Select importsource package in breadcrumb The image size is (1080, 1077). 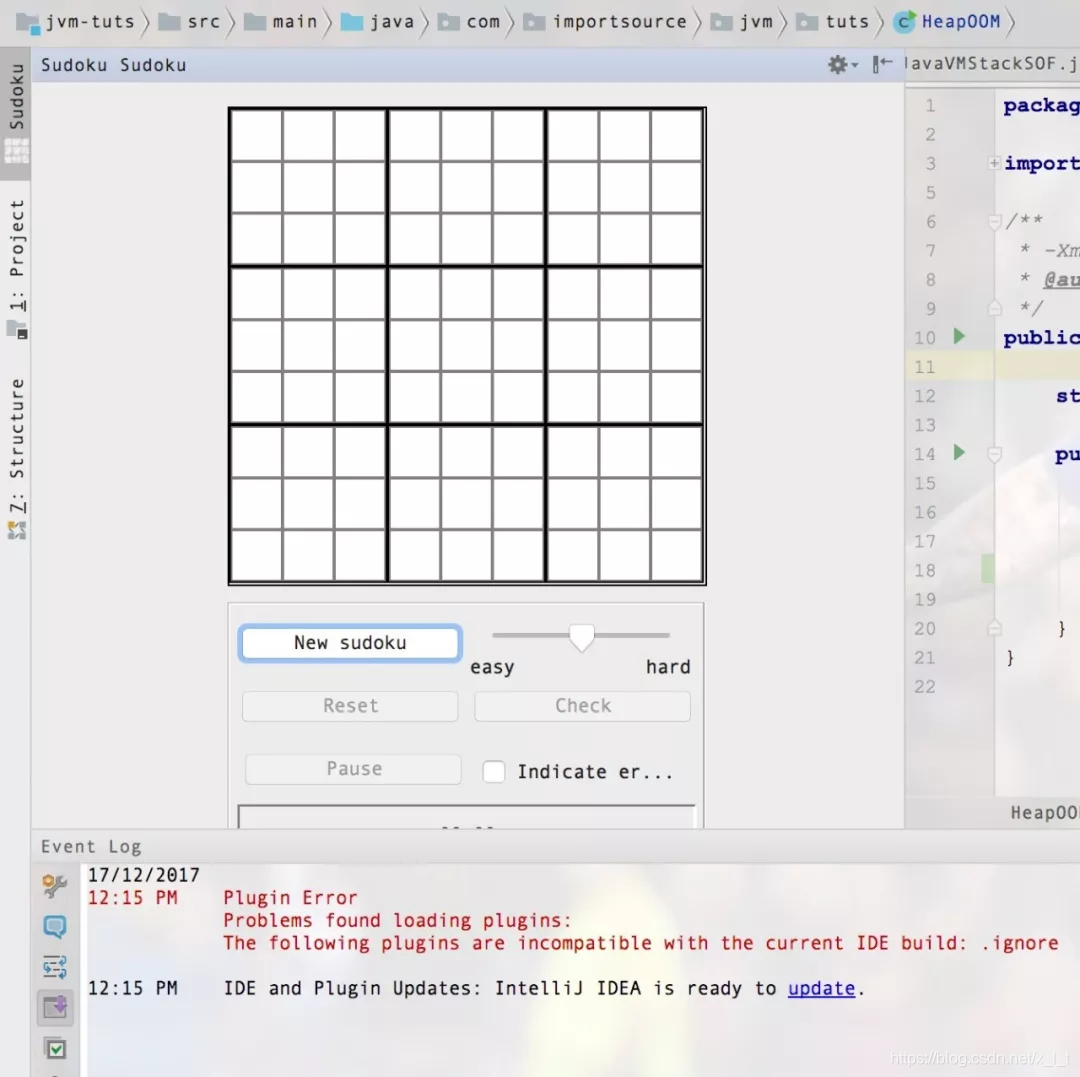tap(605, 22)
